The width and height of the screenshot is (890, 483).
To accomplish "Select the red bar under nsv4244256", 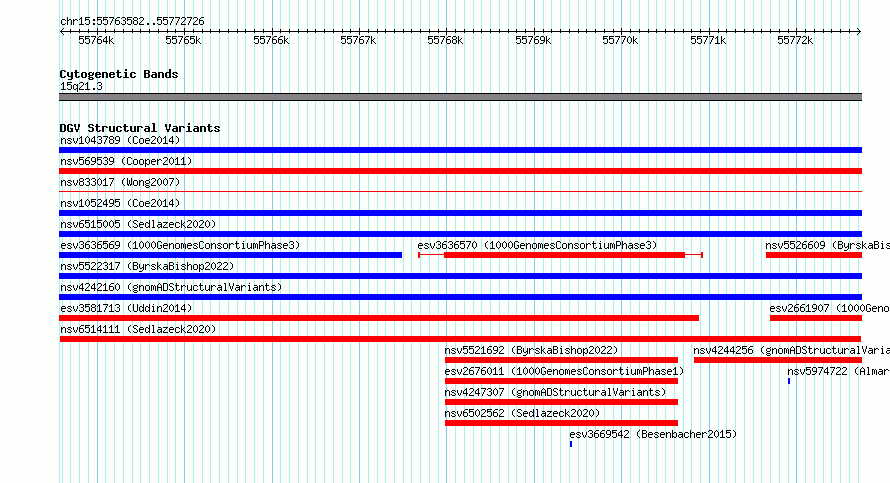I will click(778, 360).
